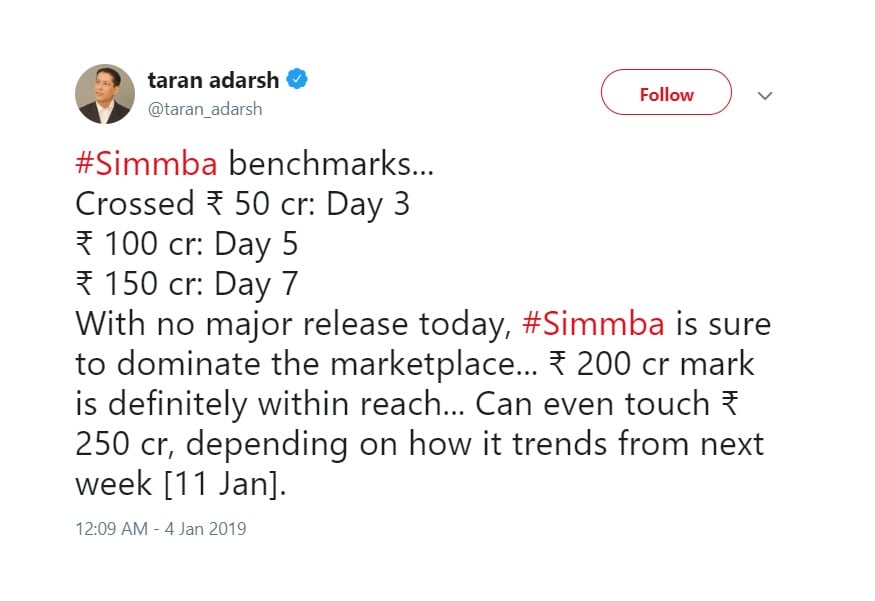Image resolution: width=875 pixels, height=601 pixels.
Task: Click the blue verified badge icon
Action: pyautogui.click(x=297, y=79)
